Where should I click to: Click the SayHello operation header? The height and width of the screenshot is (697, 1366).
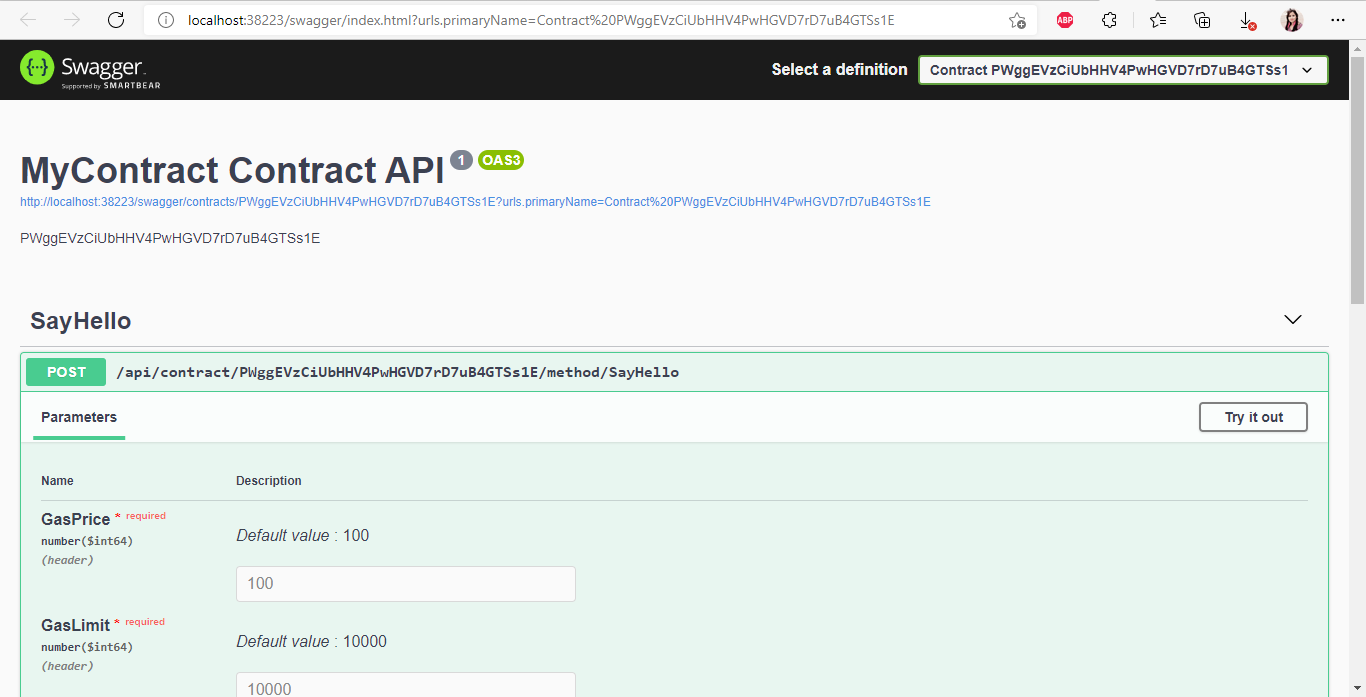[80, 321]
